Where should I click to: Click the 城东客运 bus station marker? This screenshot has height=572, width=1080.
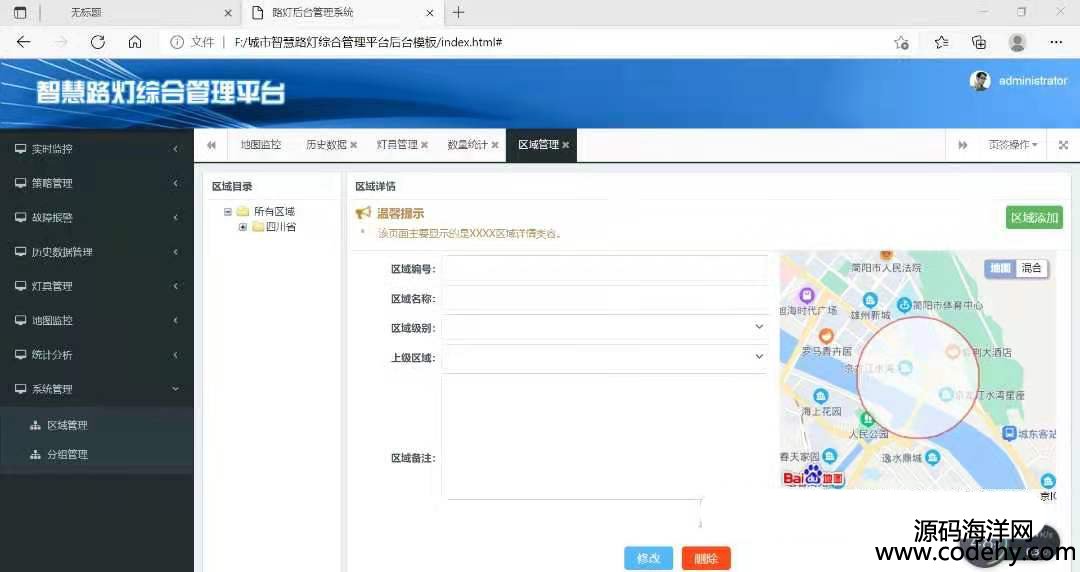(x=1009, y=433)
